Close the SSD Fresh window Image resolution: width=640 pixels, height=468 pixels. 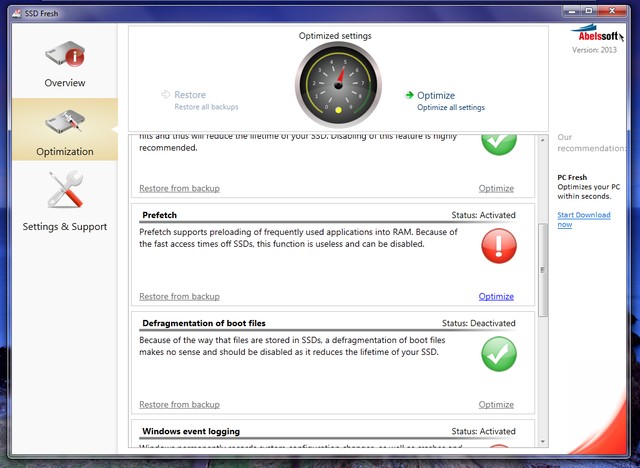(612, 11)
